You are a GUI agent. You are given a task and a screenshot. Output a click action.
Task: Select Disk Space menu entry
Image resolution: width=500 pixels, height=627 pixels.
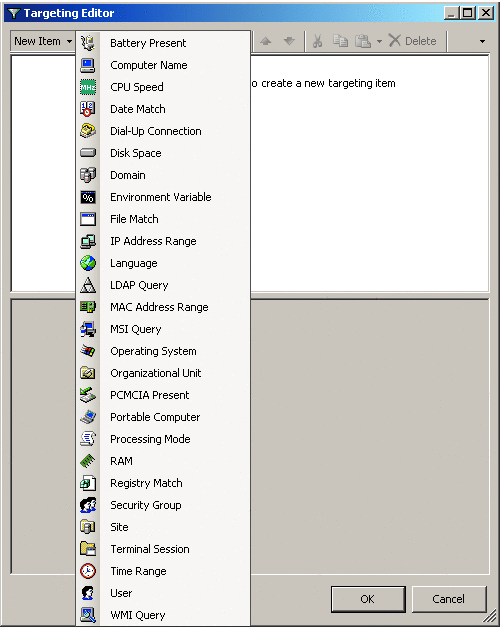coord(163,153)
